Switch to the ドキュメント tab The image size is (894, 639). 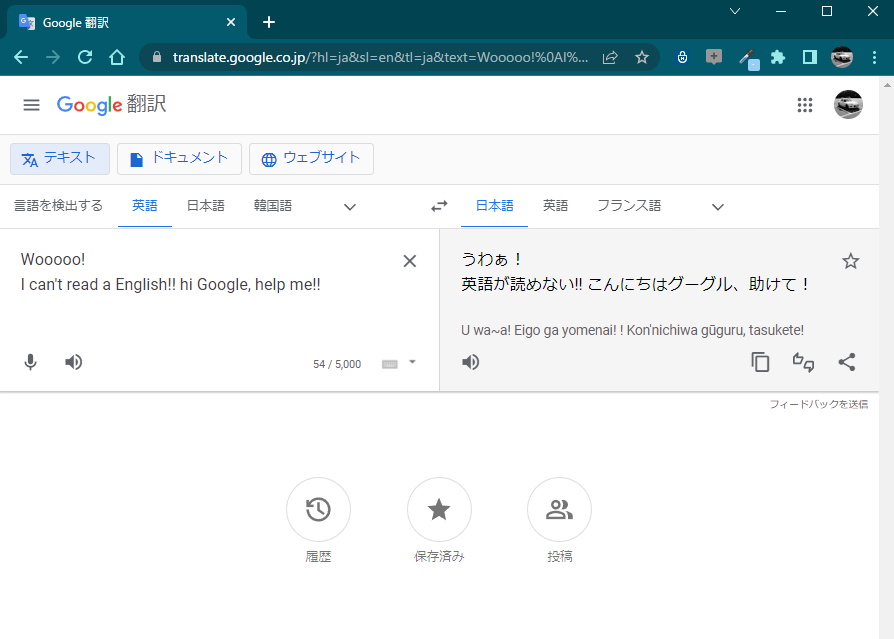point(179,158)
